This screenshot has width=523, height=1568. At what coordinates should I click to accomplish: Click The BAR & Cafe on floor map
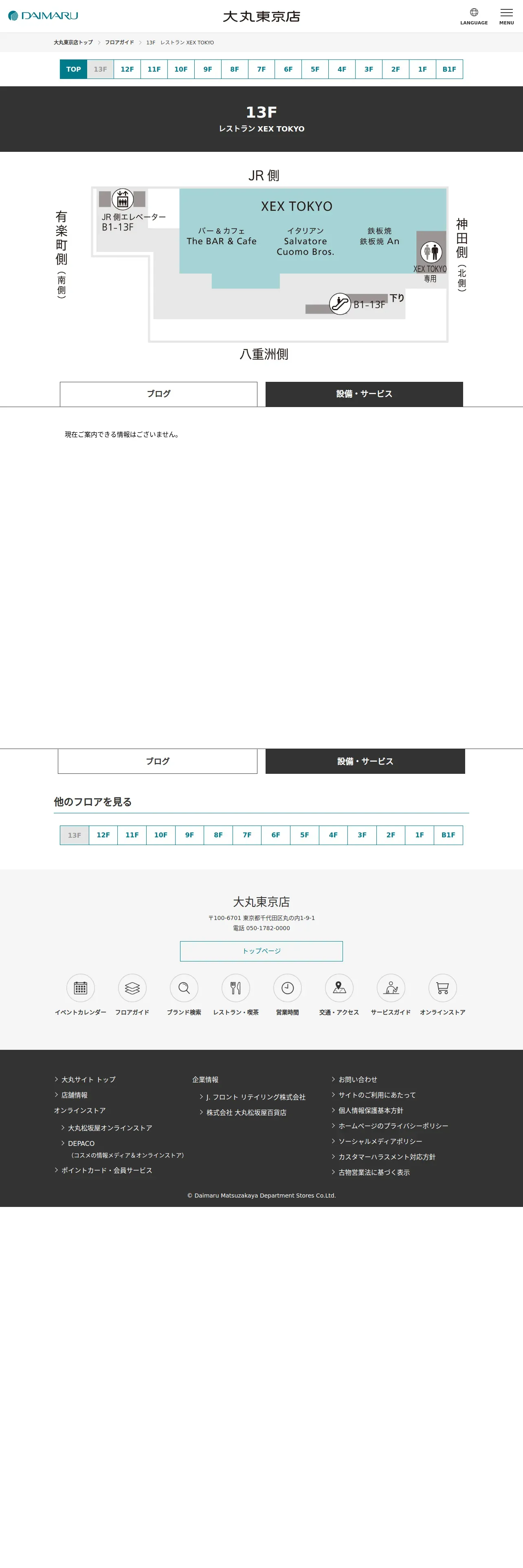(222, 241)
